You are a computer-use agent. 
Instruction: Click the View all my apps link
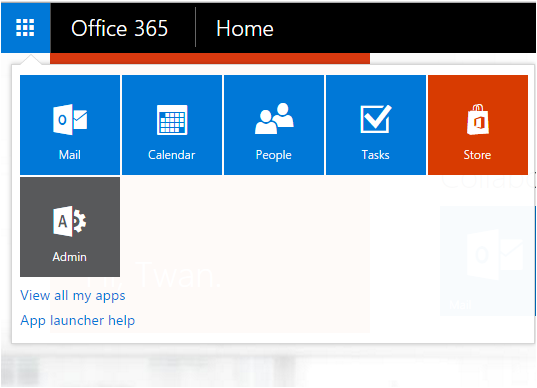(x=73, y=296)
